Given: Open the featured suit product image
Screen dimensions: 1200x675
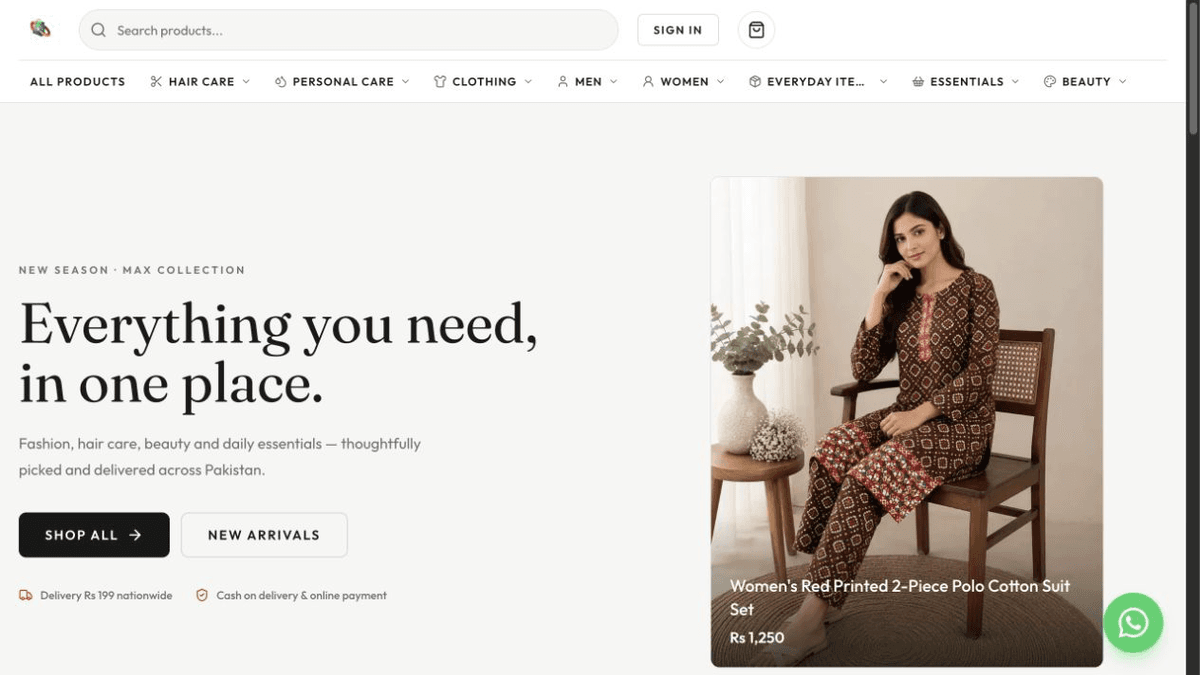Looking at the screenshot, I should point(907,422).
